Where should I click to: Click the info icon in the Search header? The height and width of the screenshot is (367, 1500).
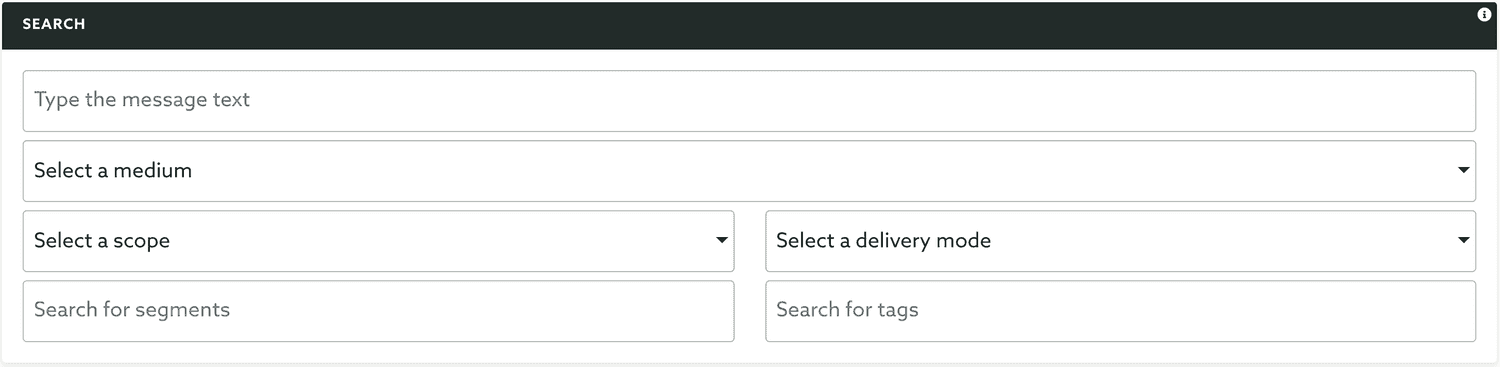1484,15
